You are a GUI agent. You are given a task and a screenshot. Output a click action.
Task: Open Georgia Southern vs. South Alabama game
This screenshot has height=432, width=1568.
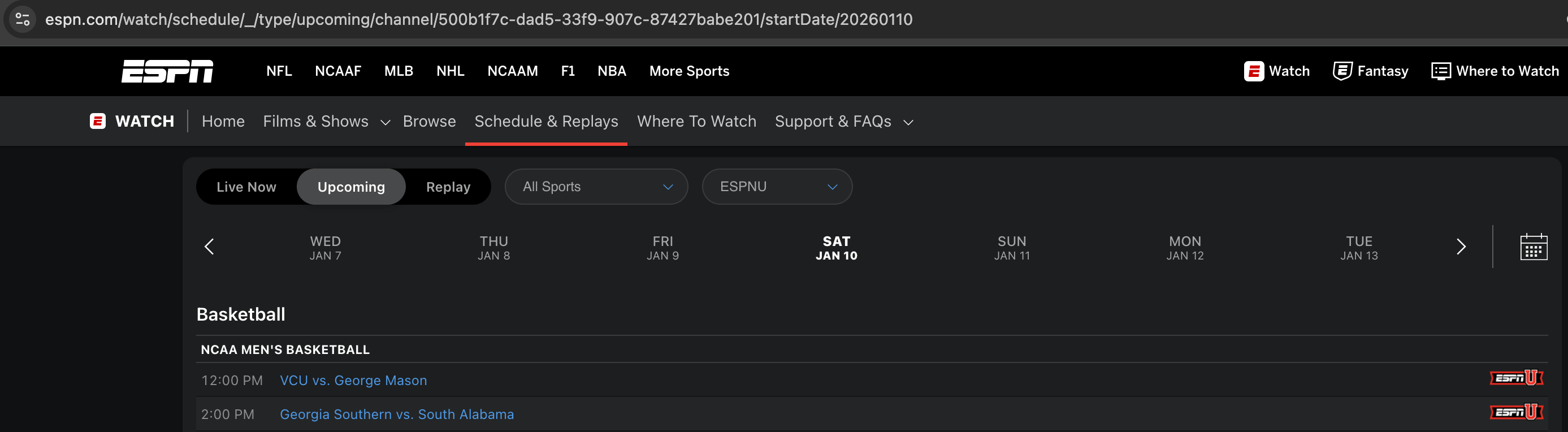(x=396, y=415)
